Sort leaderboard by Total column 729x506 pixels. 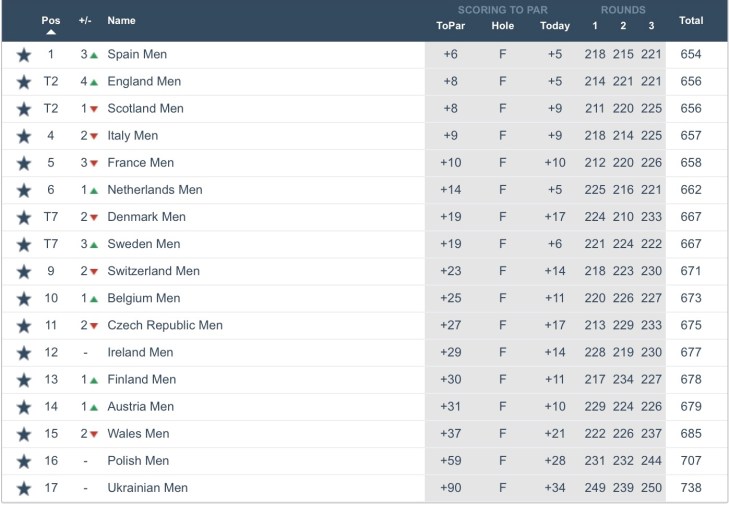pyautogui.click(x=690, y=20)
